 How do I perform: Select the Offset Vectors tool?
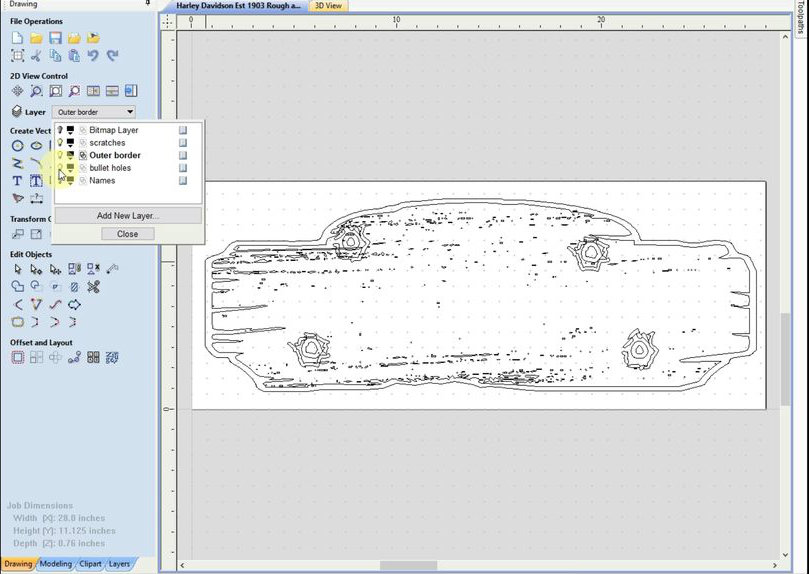click(x=18, y=357)
